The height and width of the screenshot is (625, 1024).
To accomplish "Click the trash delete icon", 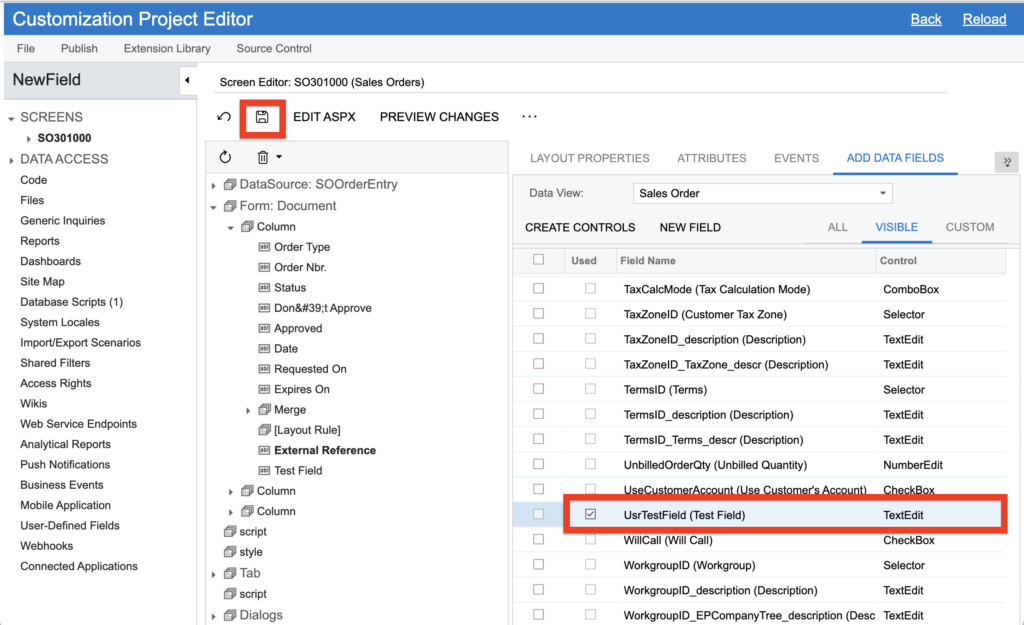I will pos(263,157).
